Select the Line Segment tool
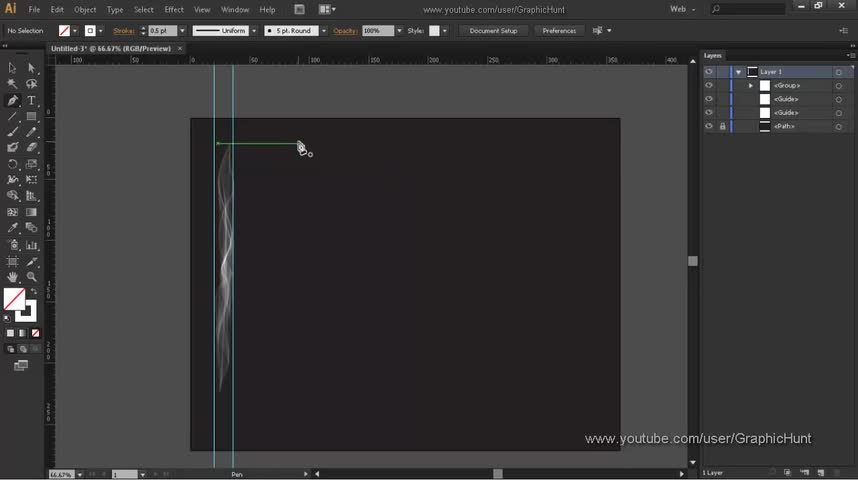858x480 pixels. [12, 116]
